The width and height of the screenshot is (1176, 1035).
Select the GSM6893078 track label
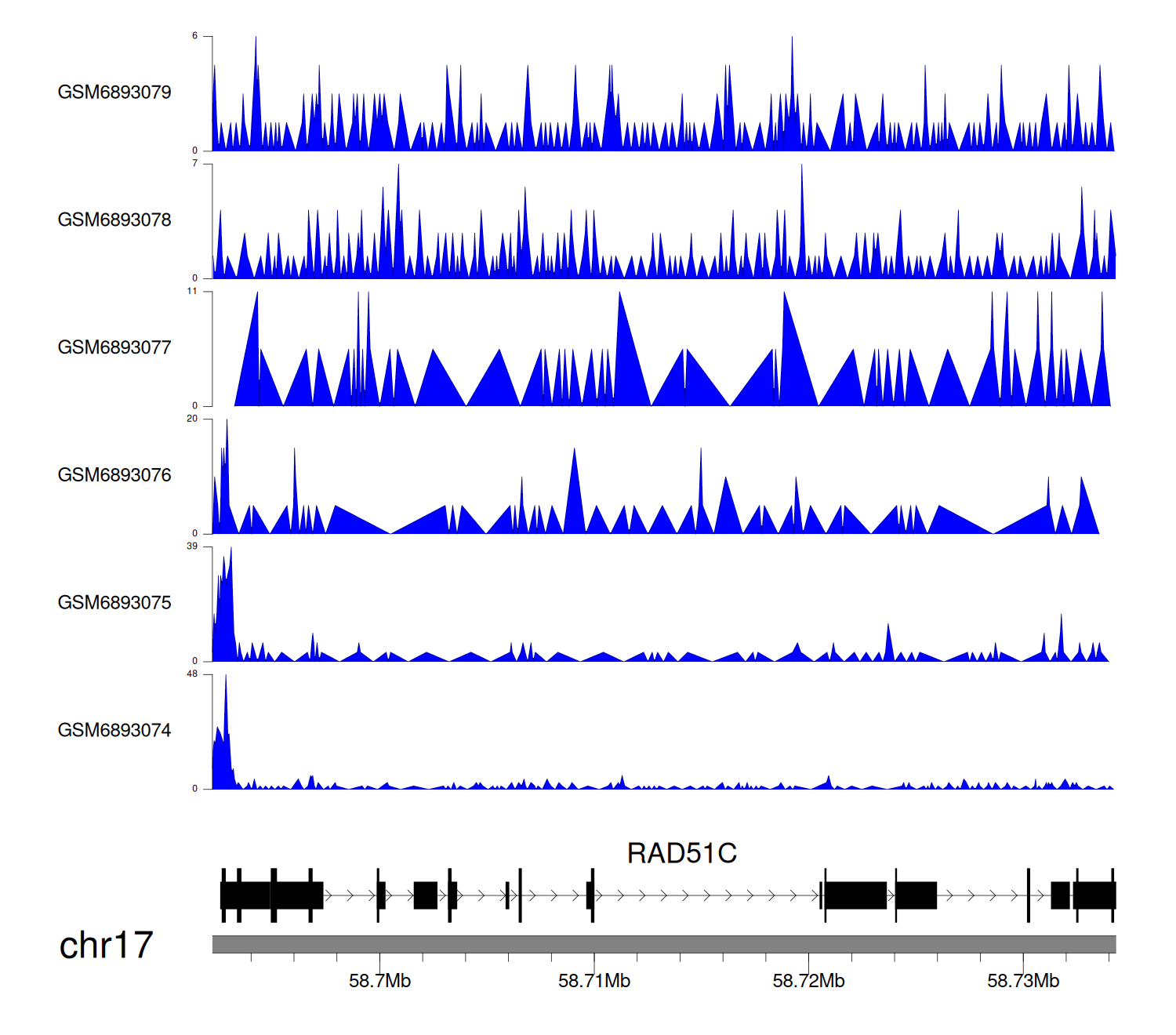[114, 220]
